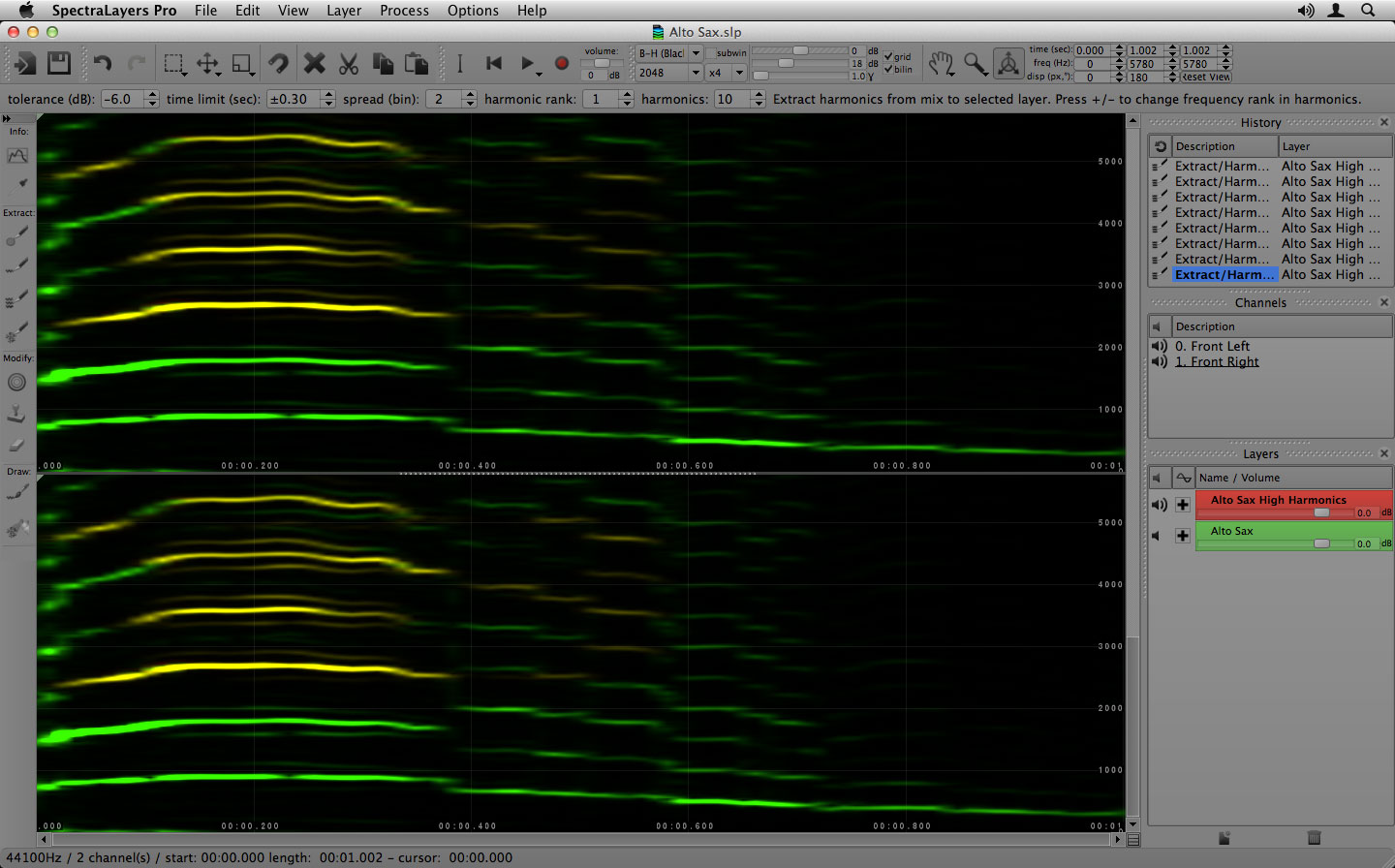The width and height of the screenshot is (1395, 868).
Task: Close the Channels panel
Action: [x=1383, y=302]
